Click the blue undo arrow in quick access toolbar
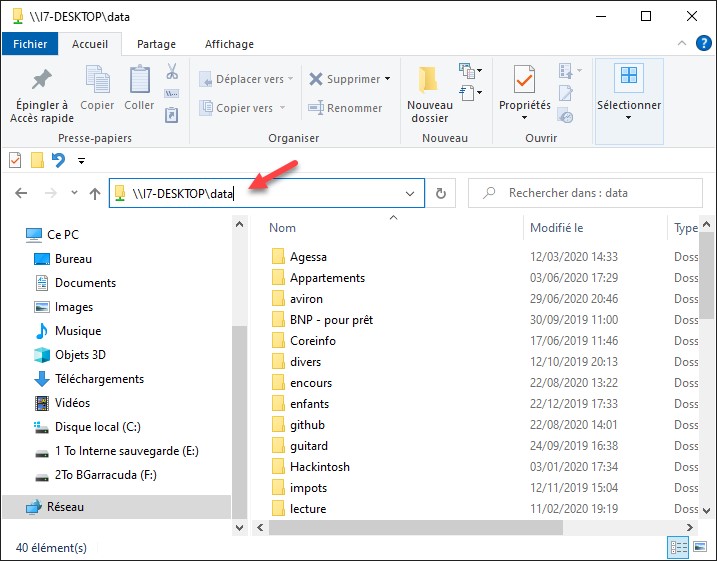This screenshot has height=561, width=717. click(x=58, y=160)
